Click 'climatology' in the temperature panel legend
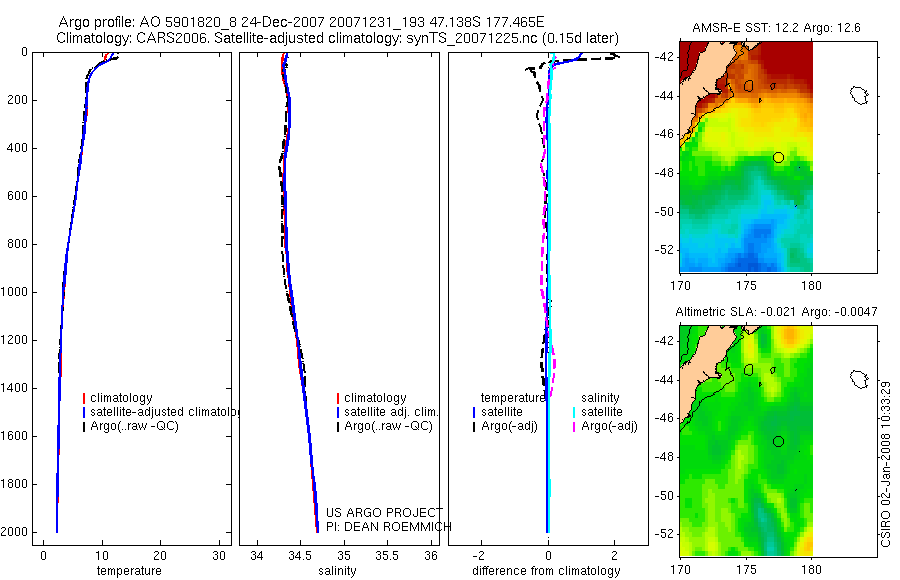Screen dimensions: 900x580 click(121, 398)
